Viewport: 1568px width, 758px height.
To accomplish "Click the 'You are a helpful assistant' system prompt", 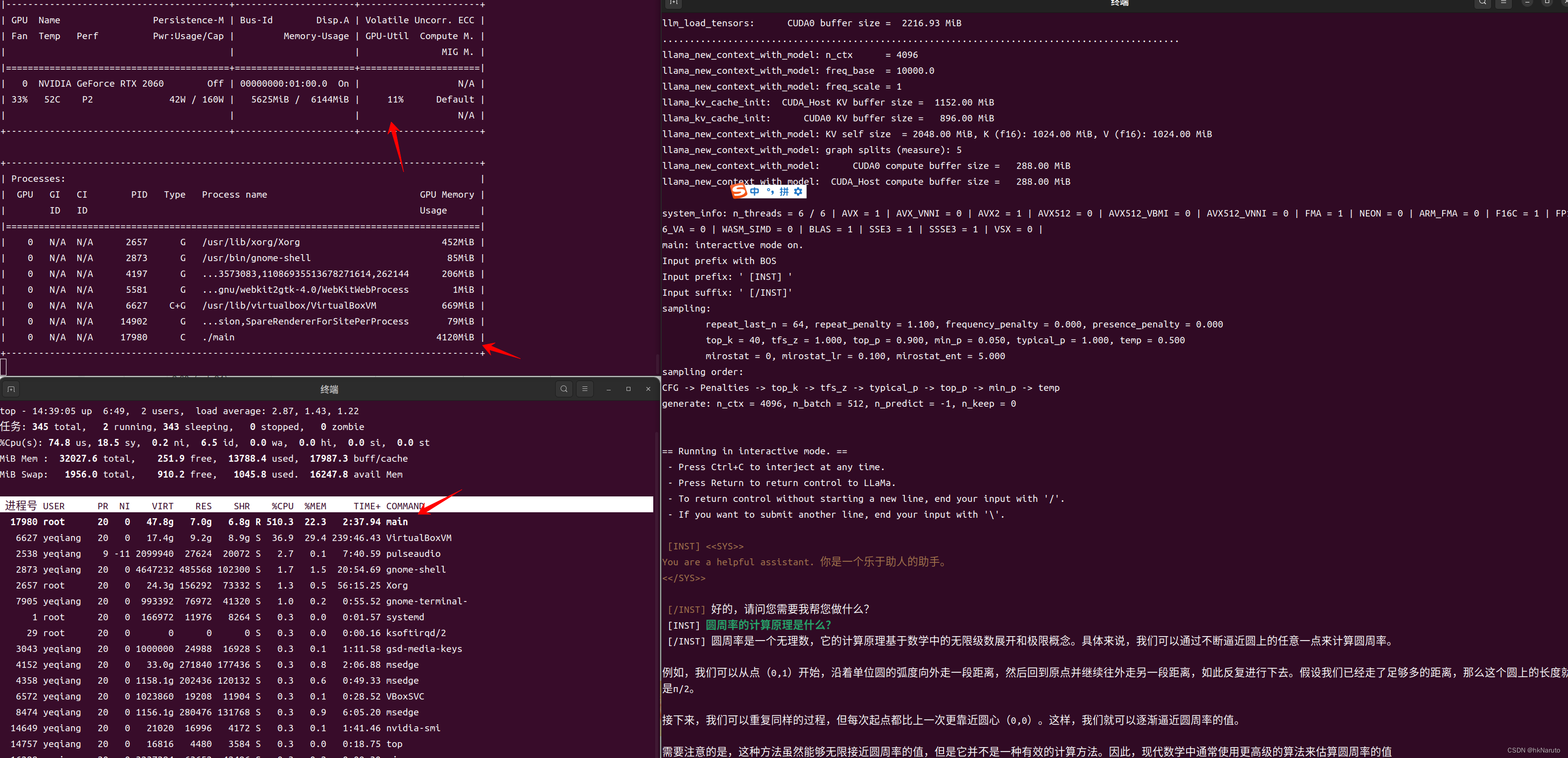I will click(x=805, y=561).
